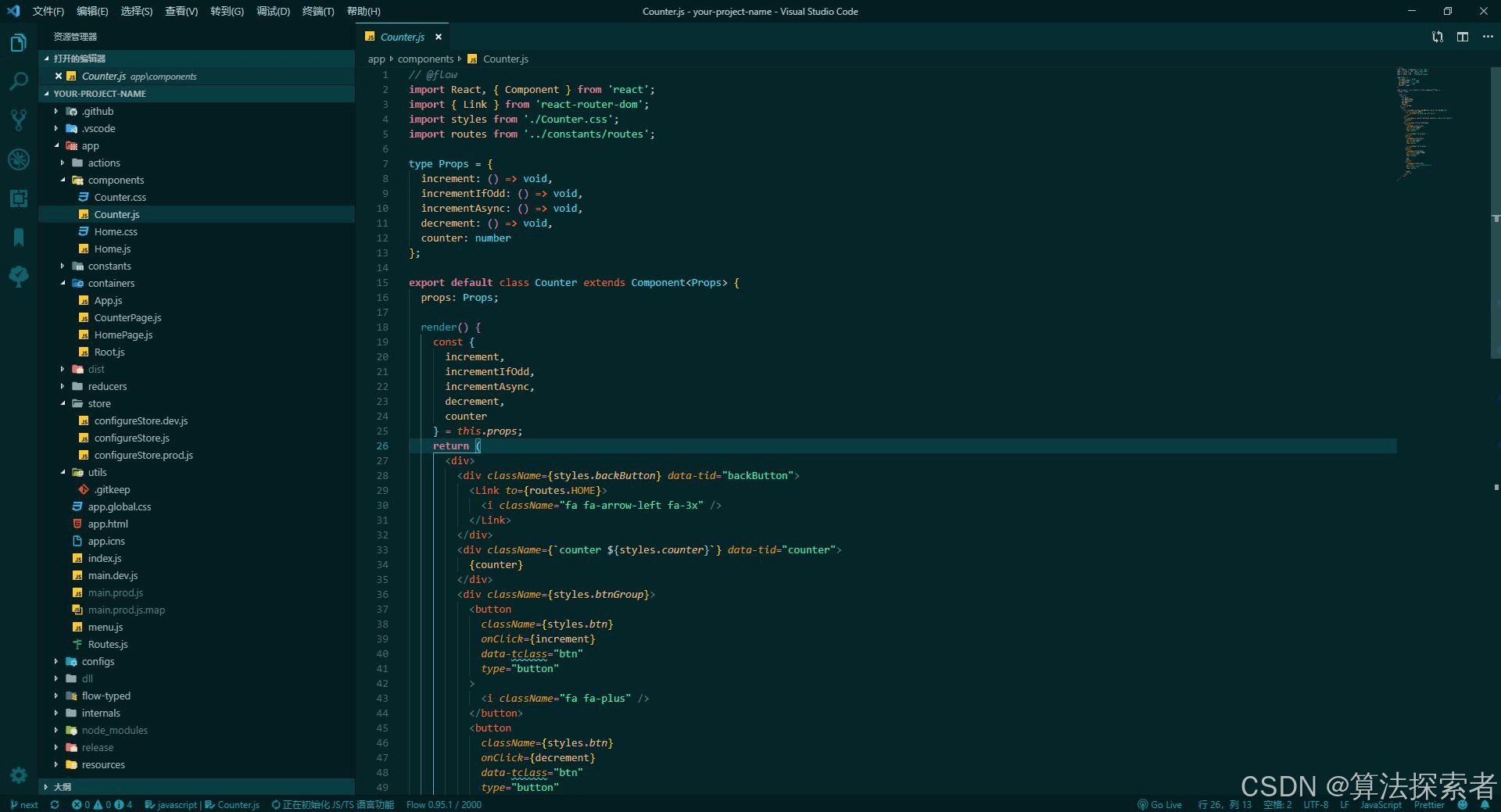
Task: Close Counter.js in the open editors list
Action: coord(59,77)
